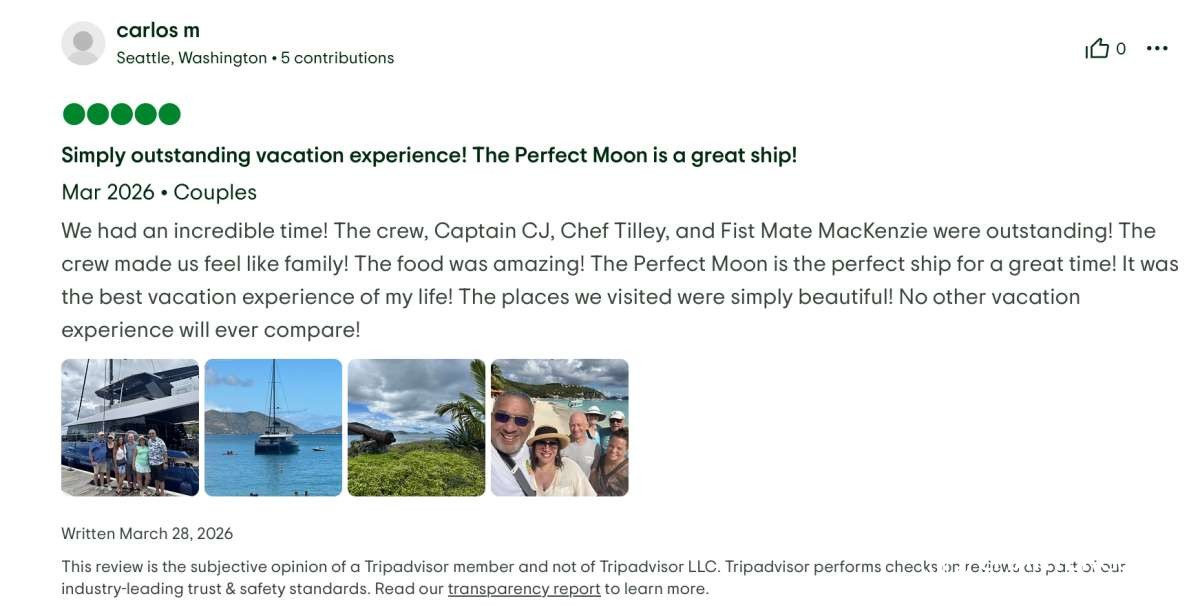Open the carlos m profile name
The image size is (1200, 614).
pos(158,31)
